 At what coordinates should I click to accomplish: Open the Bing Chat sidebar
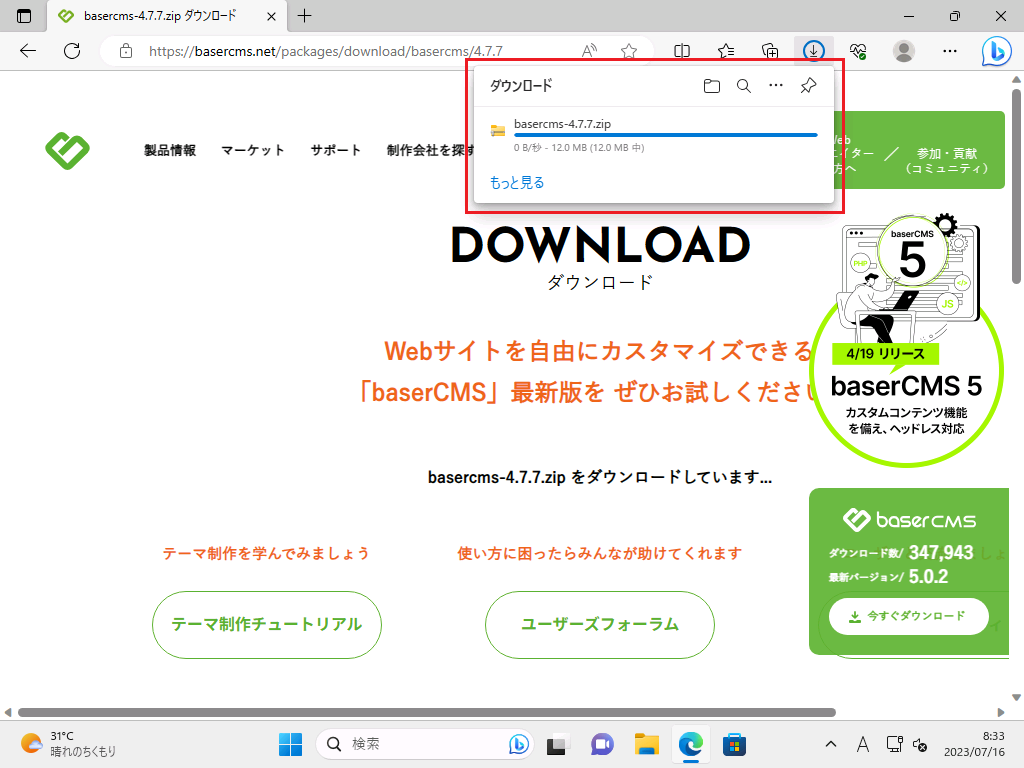tap(998, 51)
